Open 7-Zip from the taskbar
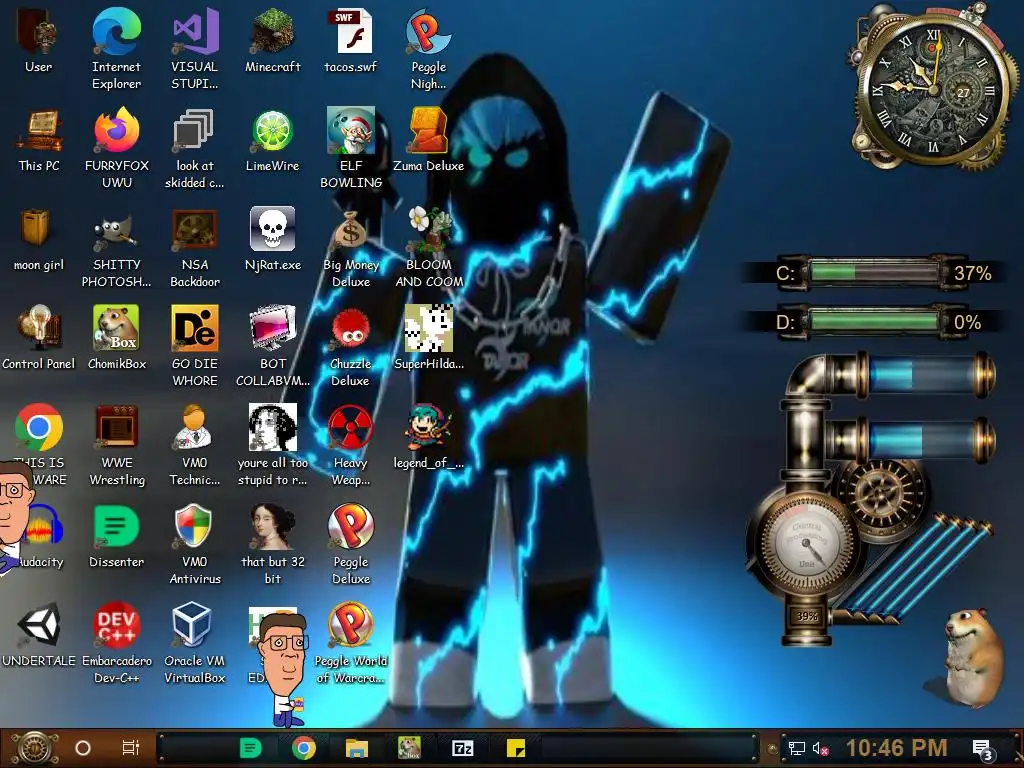This screenshot has height=768, width=1024. pyautogui.click(x=463, y=748)
